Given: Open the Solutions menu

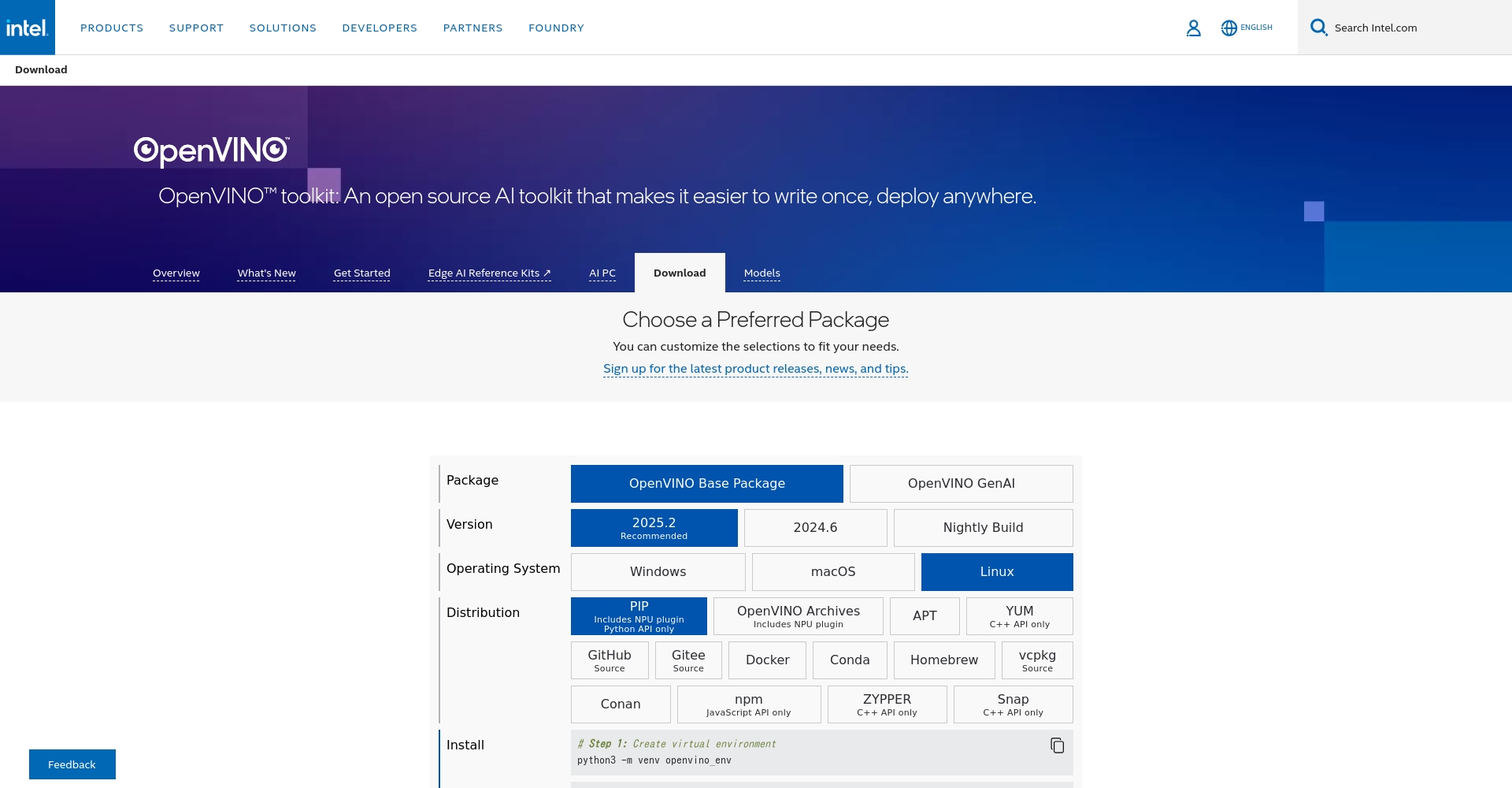Looking at the screenshot, I should pos(283,28).
